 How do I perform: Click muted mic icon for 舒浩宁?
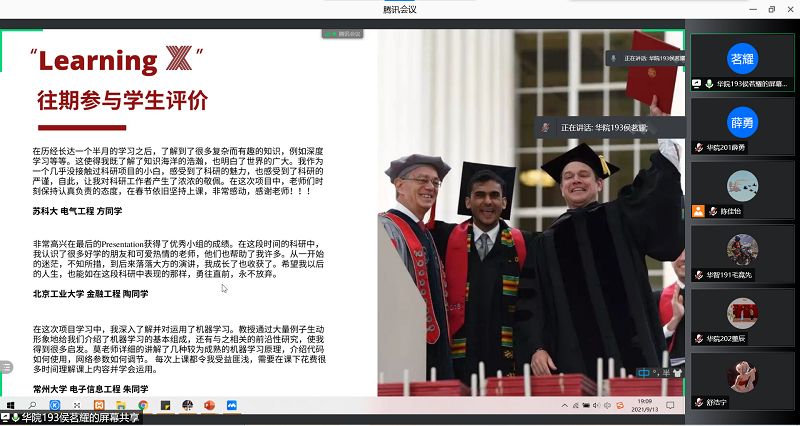698,403
